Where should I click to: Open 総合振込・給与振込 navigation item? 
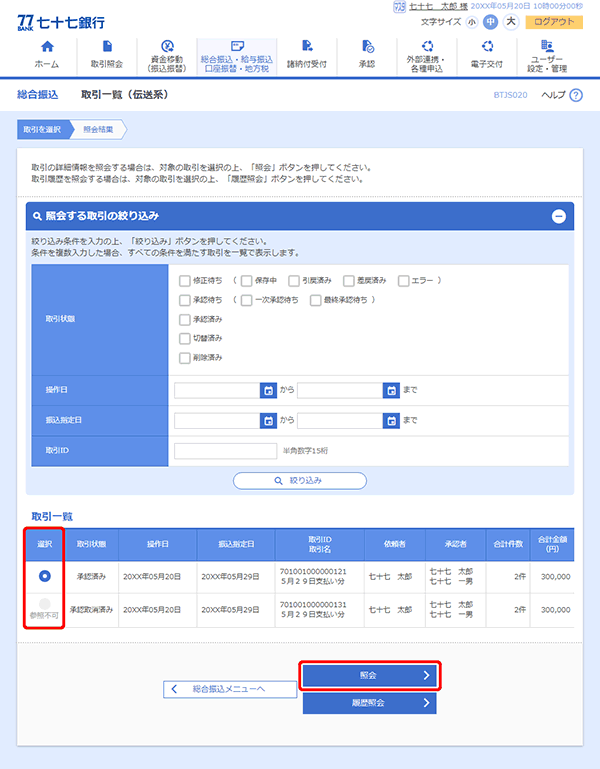(x=237, y=56)
